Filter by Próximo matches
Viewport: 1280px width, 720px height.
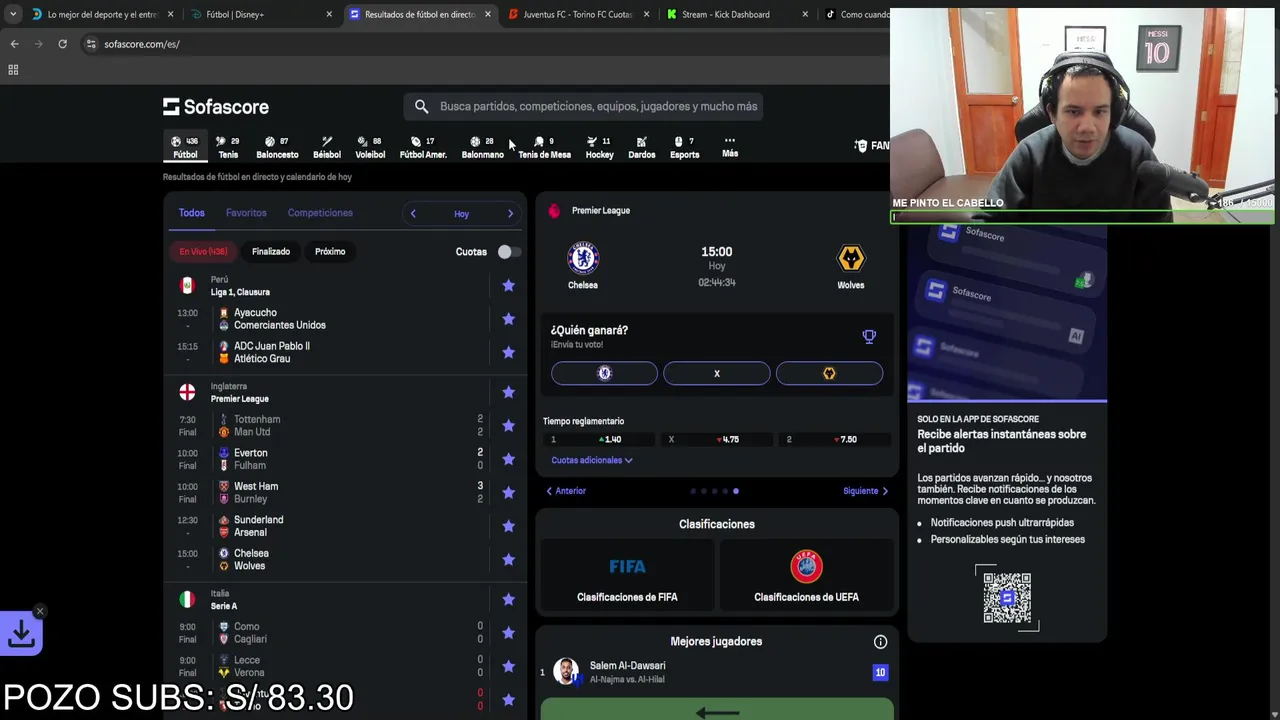tap(330, 252)
